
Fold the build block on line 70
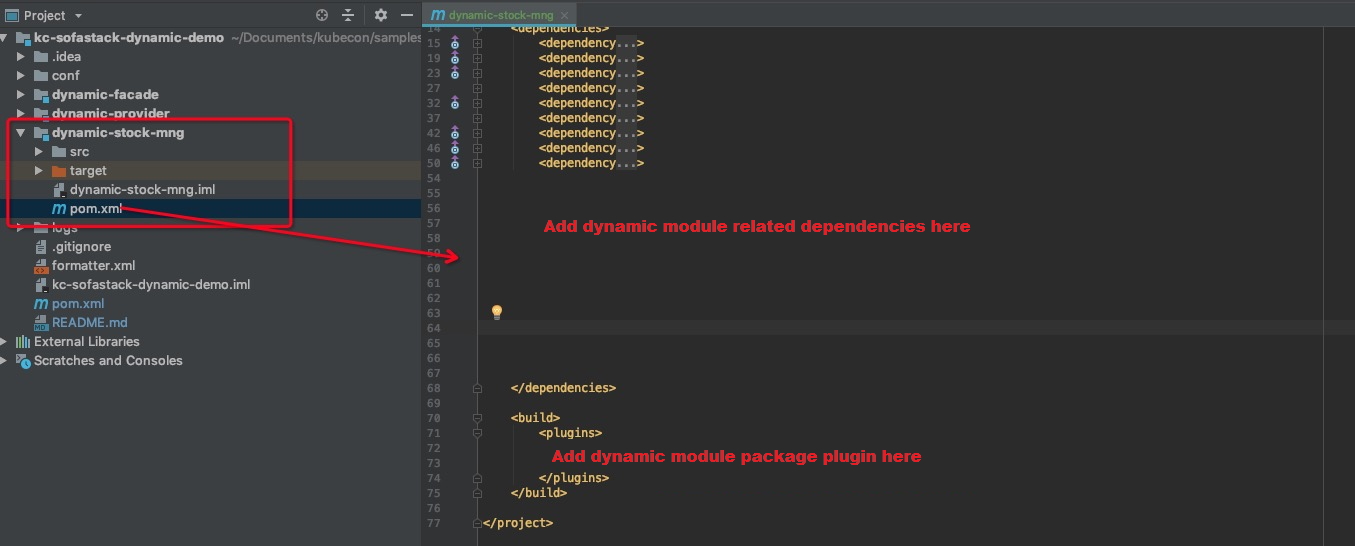point(477,418)
